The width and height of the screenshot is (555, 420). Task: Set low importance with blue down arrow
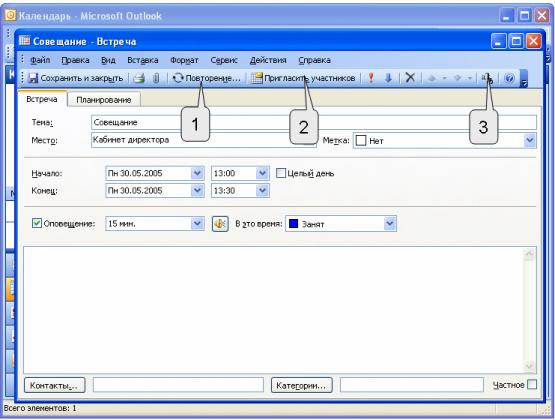coord(388,78)
